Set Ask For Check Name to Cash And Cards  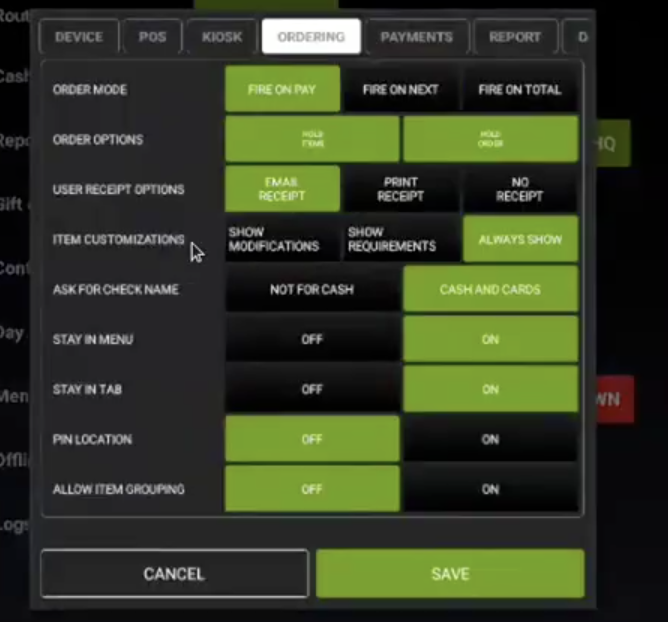[x=491, y=289]
